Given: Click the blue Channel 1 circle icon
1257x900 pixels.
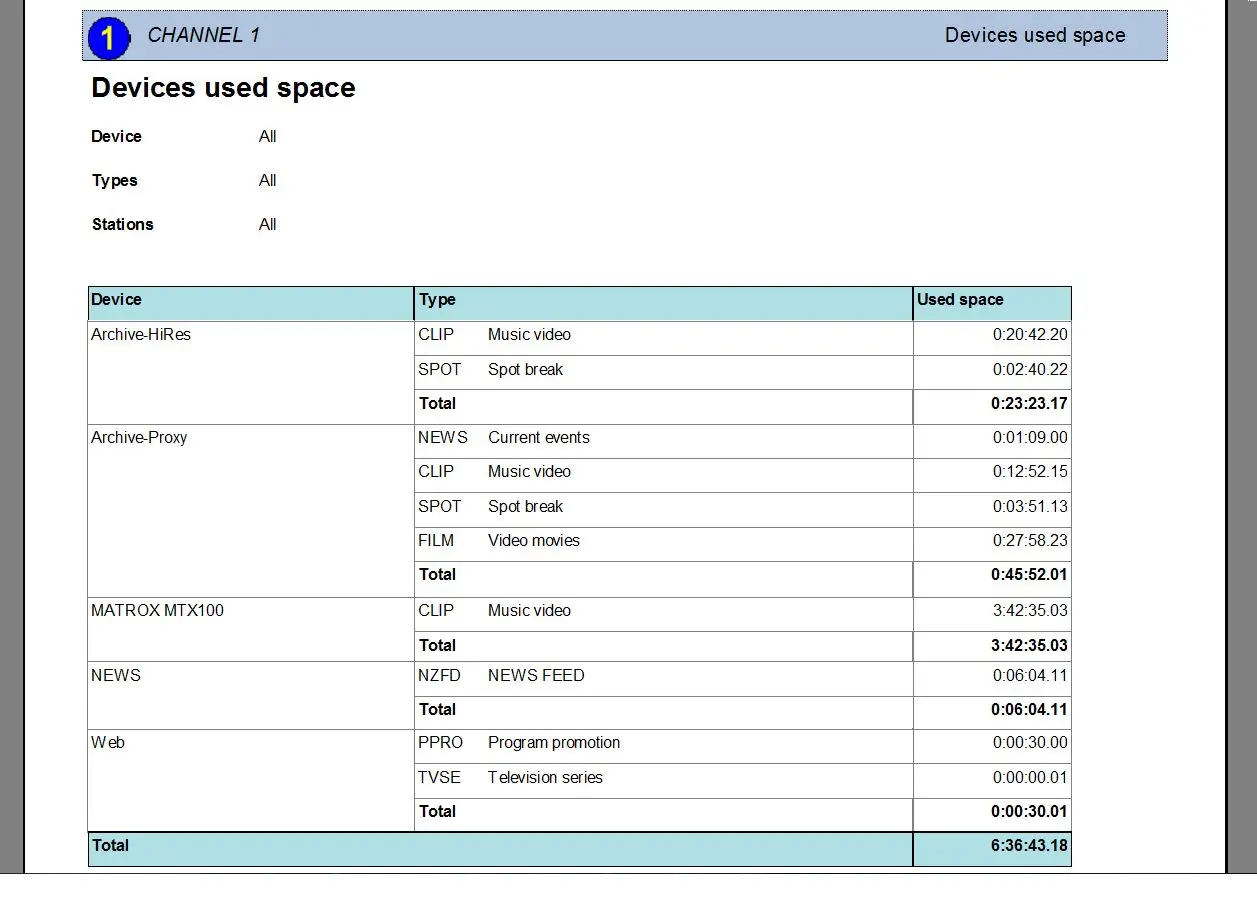Looking at the screenshot, I should (x=108, y=38).
